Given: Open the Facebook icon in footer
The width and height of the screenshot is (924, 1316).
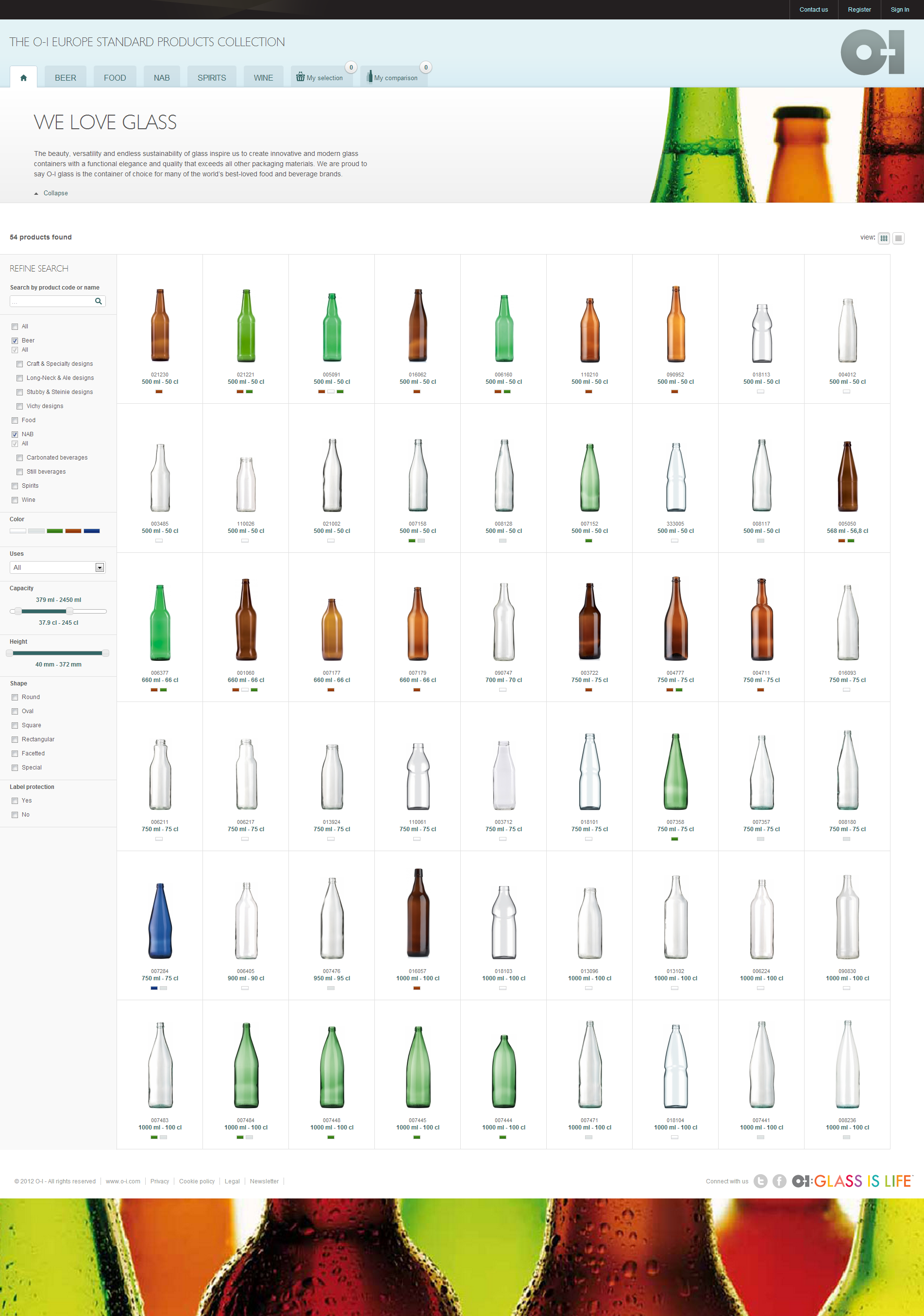Looking at the screenshot, I should pos(779,1181).
